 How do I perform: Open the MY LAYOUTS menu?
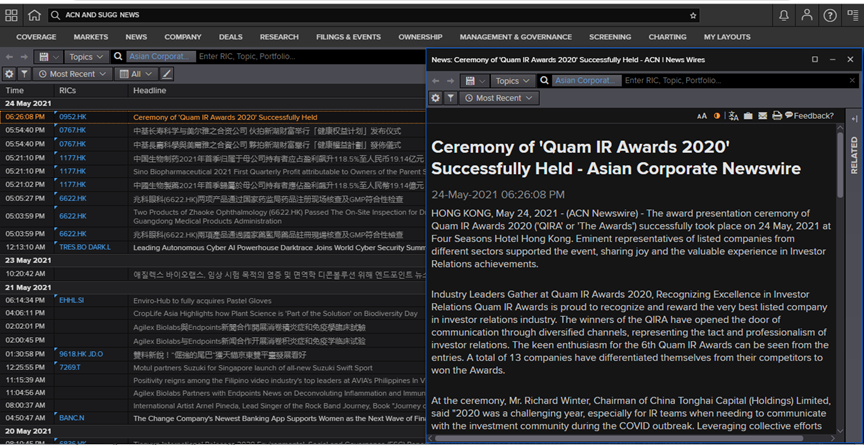pos(727,37)
